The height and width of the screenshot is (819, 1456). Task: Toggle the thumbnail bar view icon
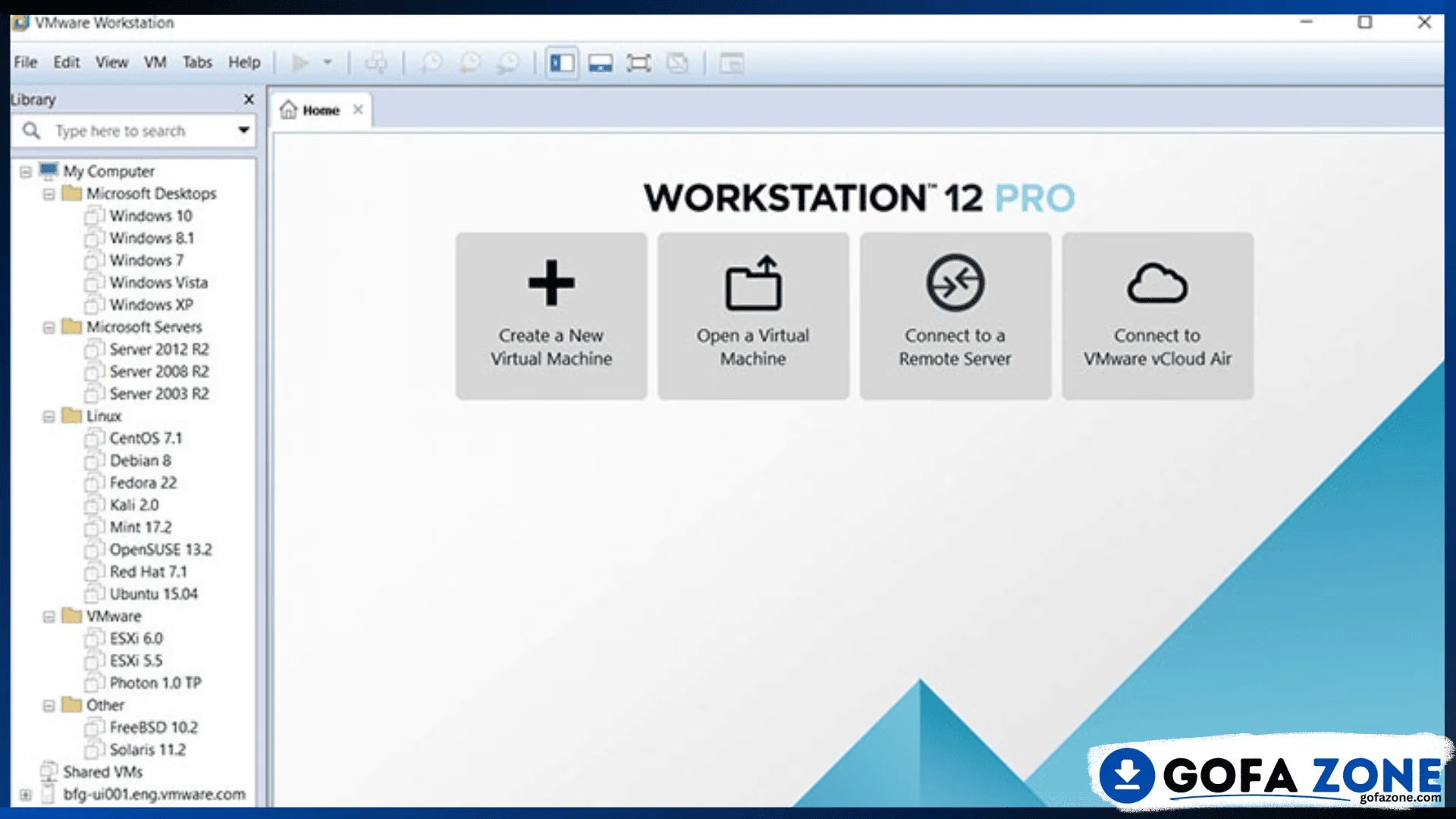601,63
